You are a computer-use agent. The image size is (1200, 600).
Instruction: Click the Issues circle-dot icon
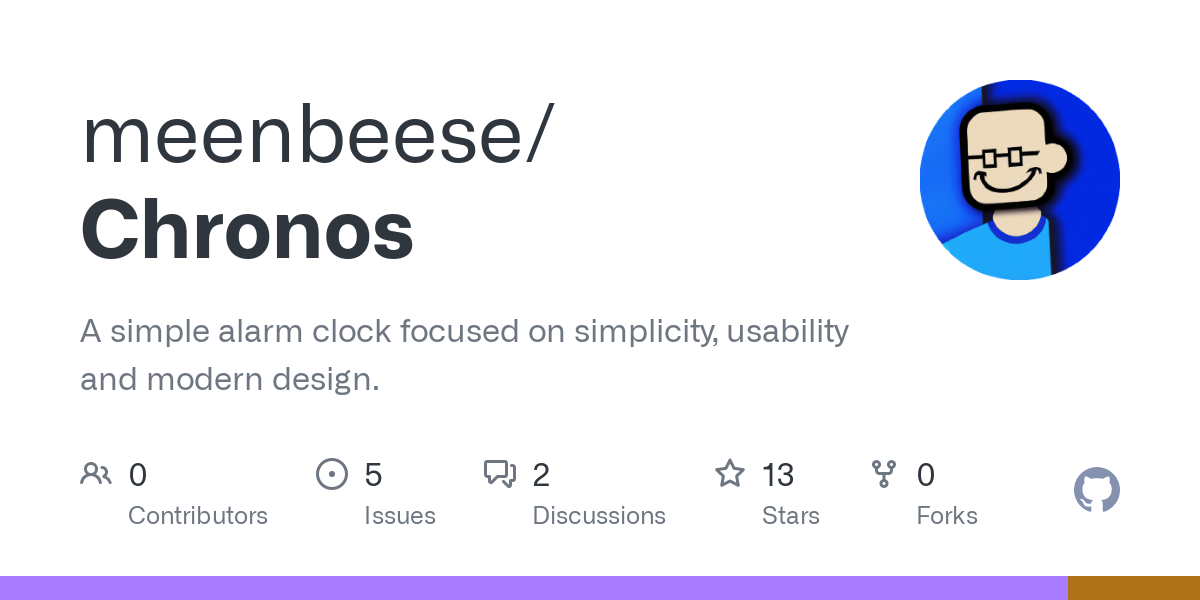click(331, 474)
